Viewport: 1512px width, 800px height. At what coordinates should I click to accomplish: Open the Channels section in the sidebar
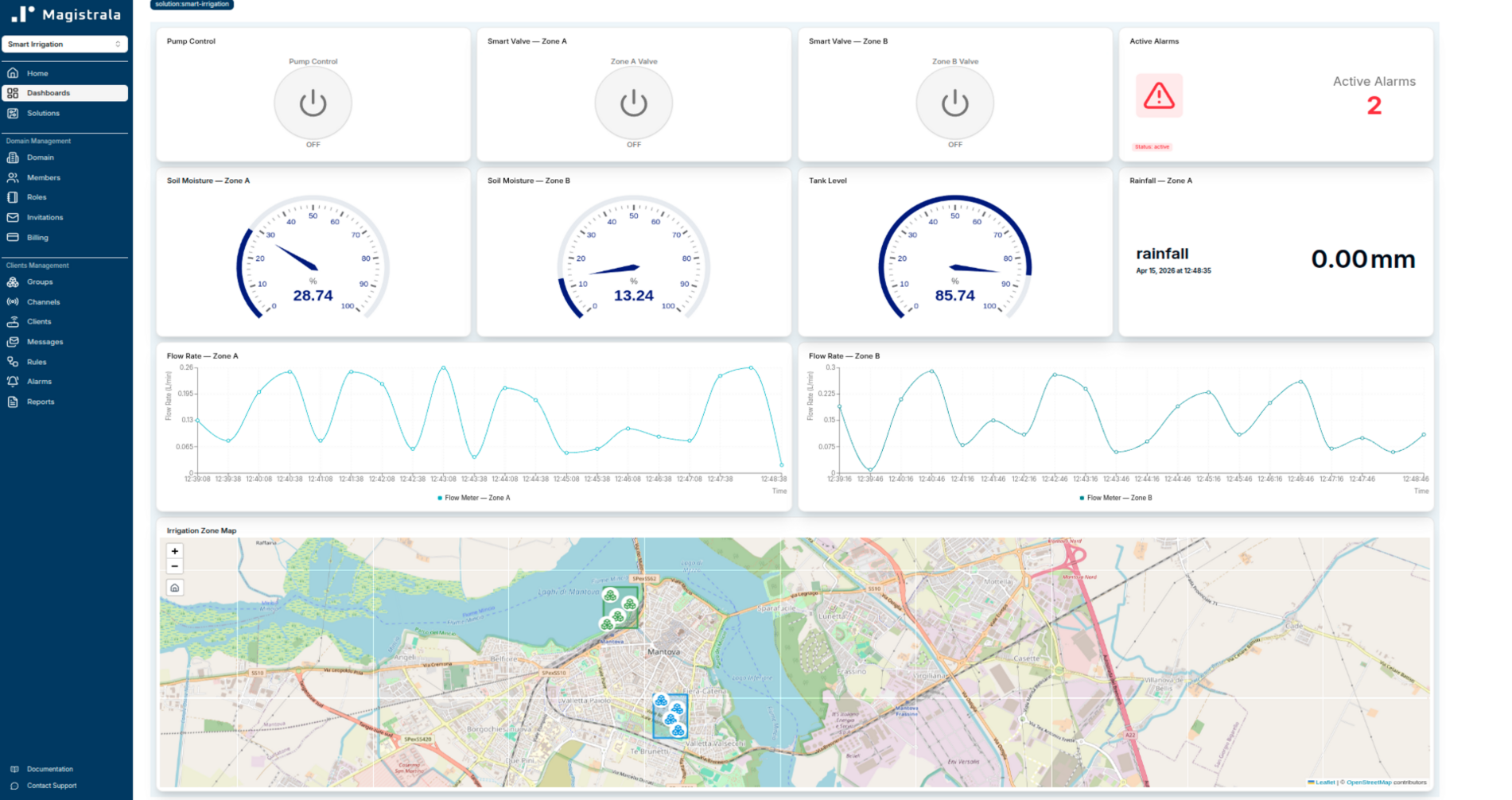point(43,301)
